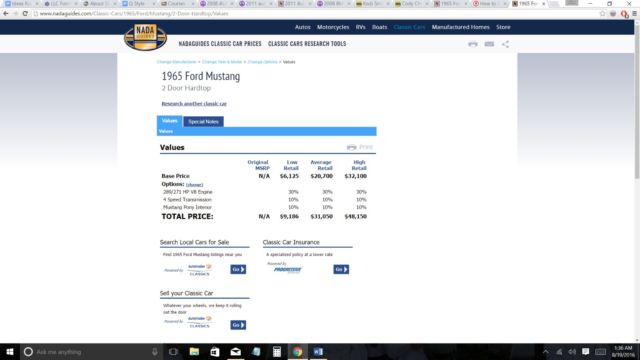This screenshot has width=640, height=360.
Task: Bookmark page with star icon
Action: click(x=602, y=13)
